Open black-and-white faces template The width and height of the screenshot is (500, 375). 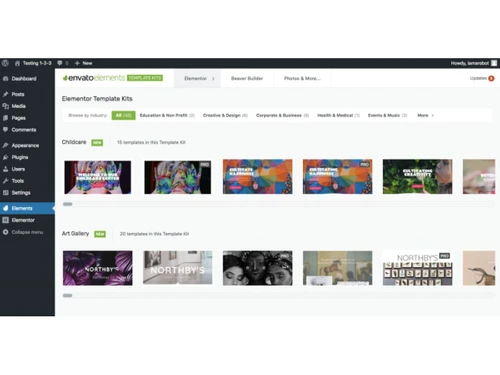pyautogui.click(x=258, y=268)
